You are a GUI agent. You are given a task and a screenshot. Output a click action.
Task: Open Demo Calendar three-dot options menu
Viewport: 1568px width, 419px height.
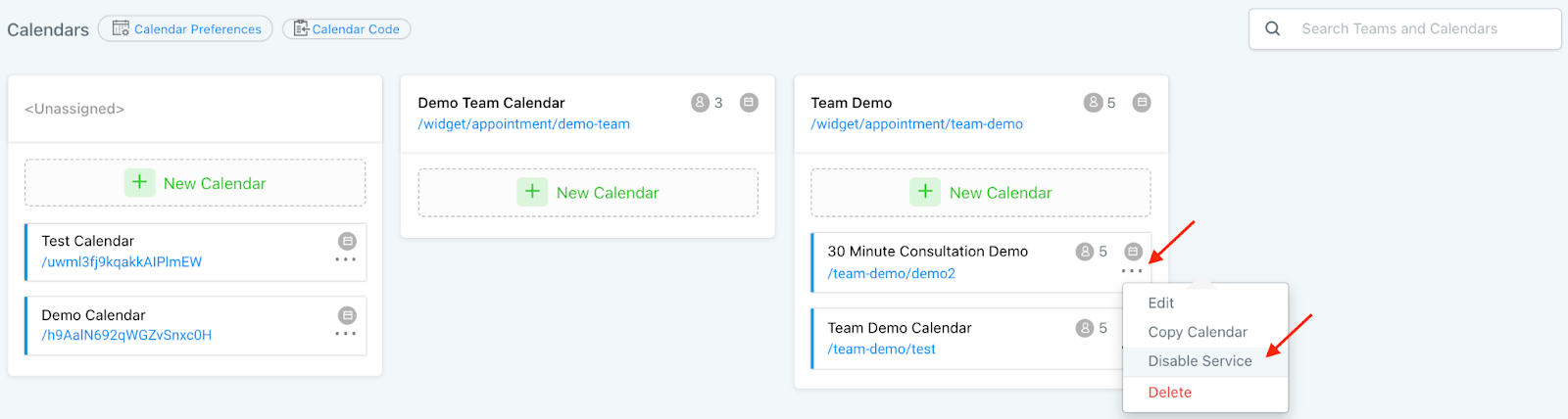pyautogui.click(x=346, y=335)
